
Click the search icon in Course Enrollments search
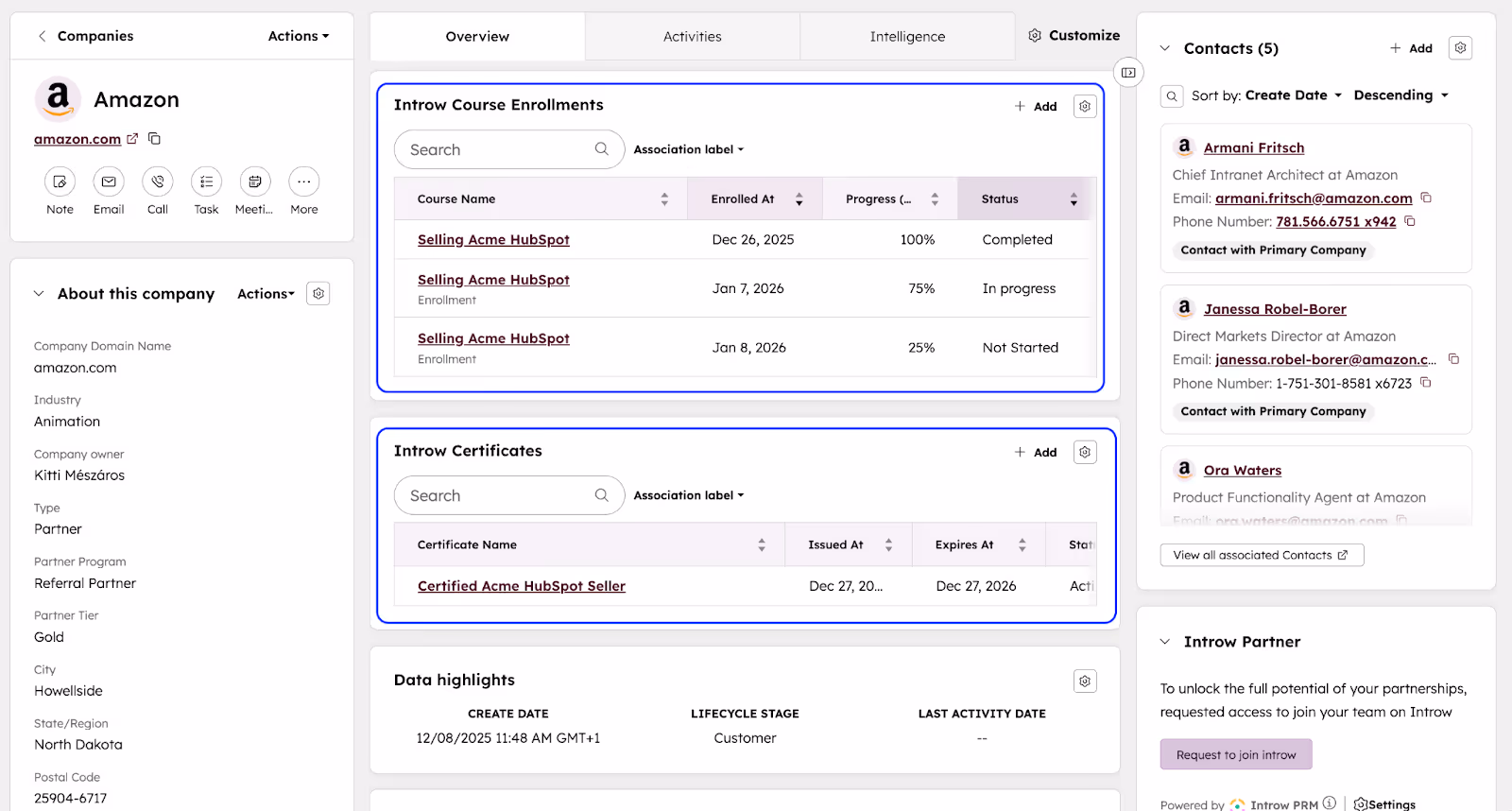602,149
